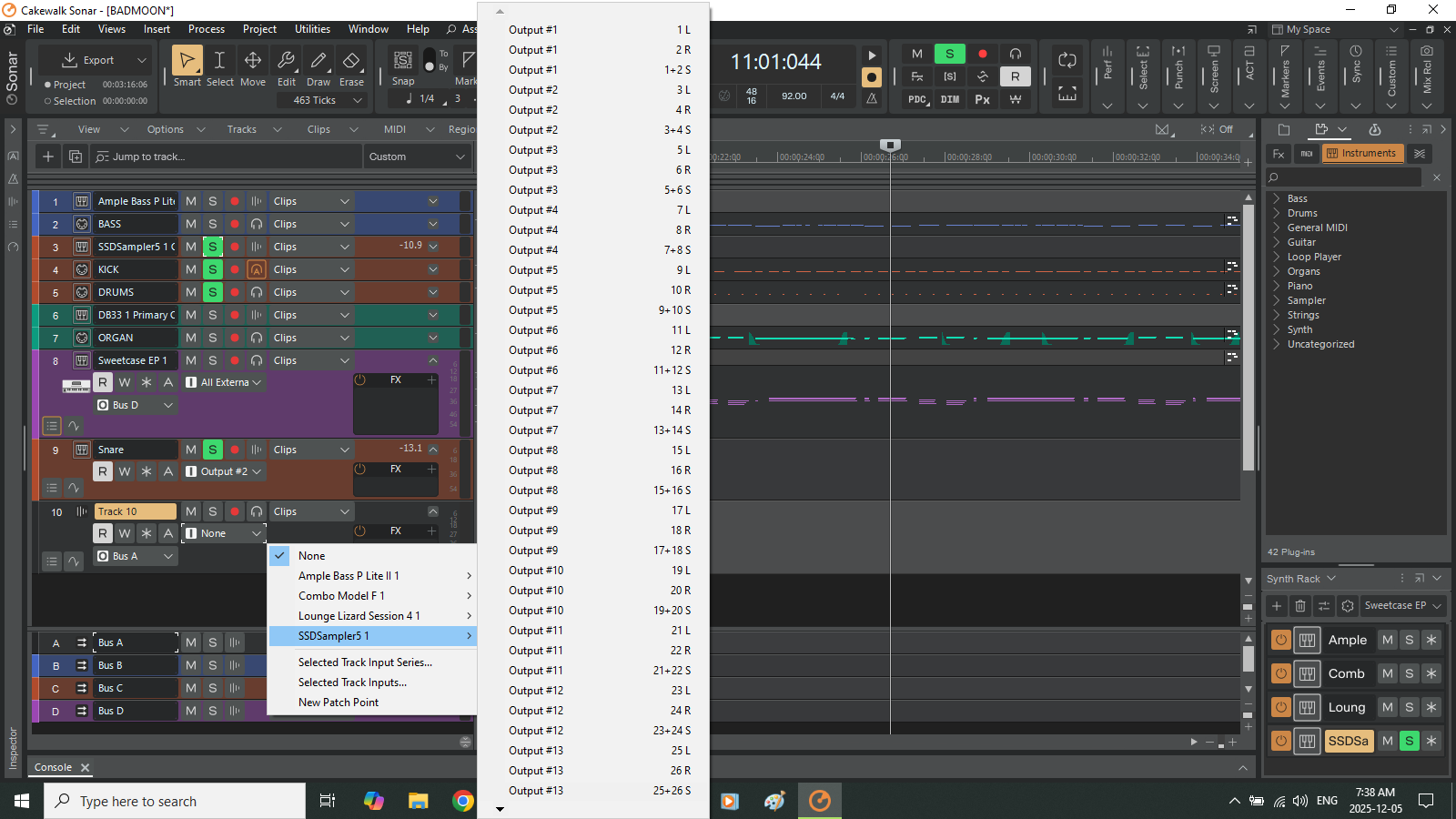Open Track 10 Bus A output dropdown
This screenshot has width=1456, height=819.
[136, 556]
